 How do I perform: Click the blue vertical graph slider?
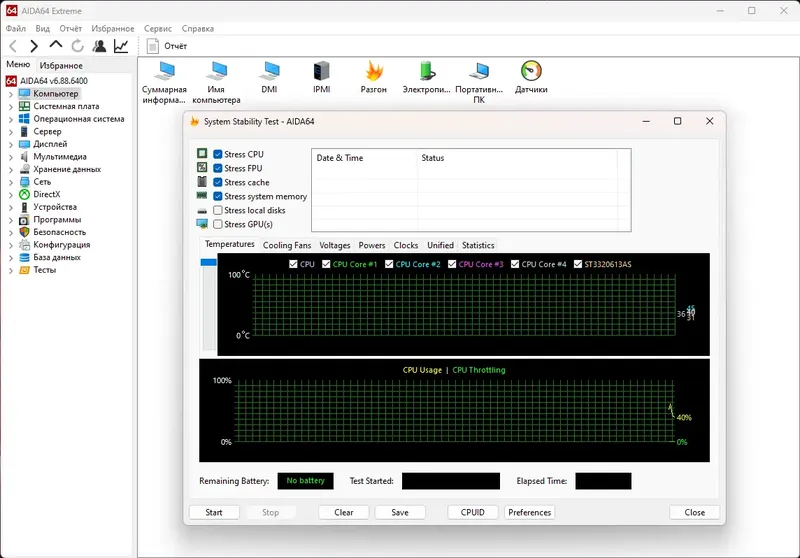(208, 262)
